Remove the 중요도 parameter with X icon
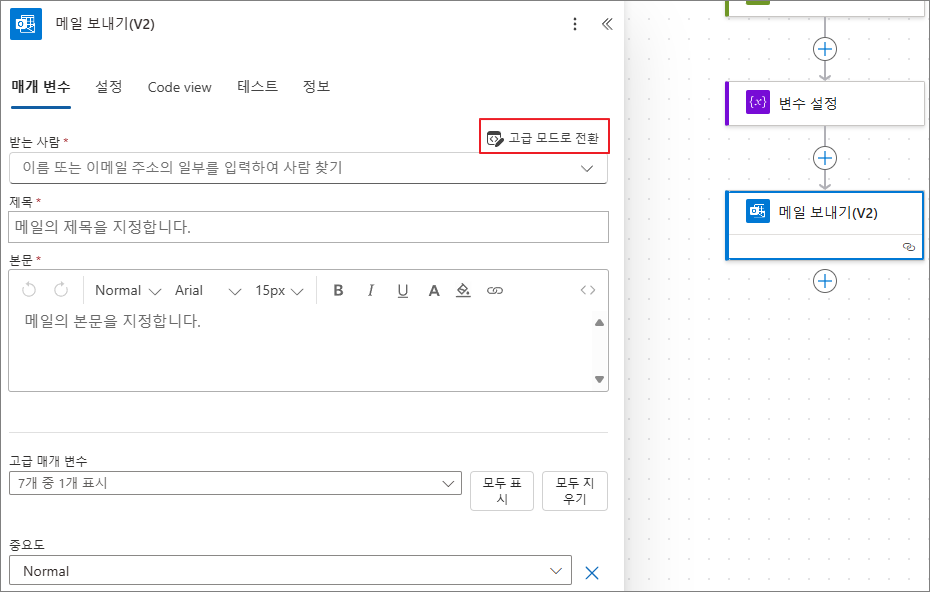Image resolution: width=930 pixels, height=592 pixels. (x=592, y=572)
